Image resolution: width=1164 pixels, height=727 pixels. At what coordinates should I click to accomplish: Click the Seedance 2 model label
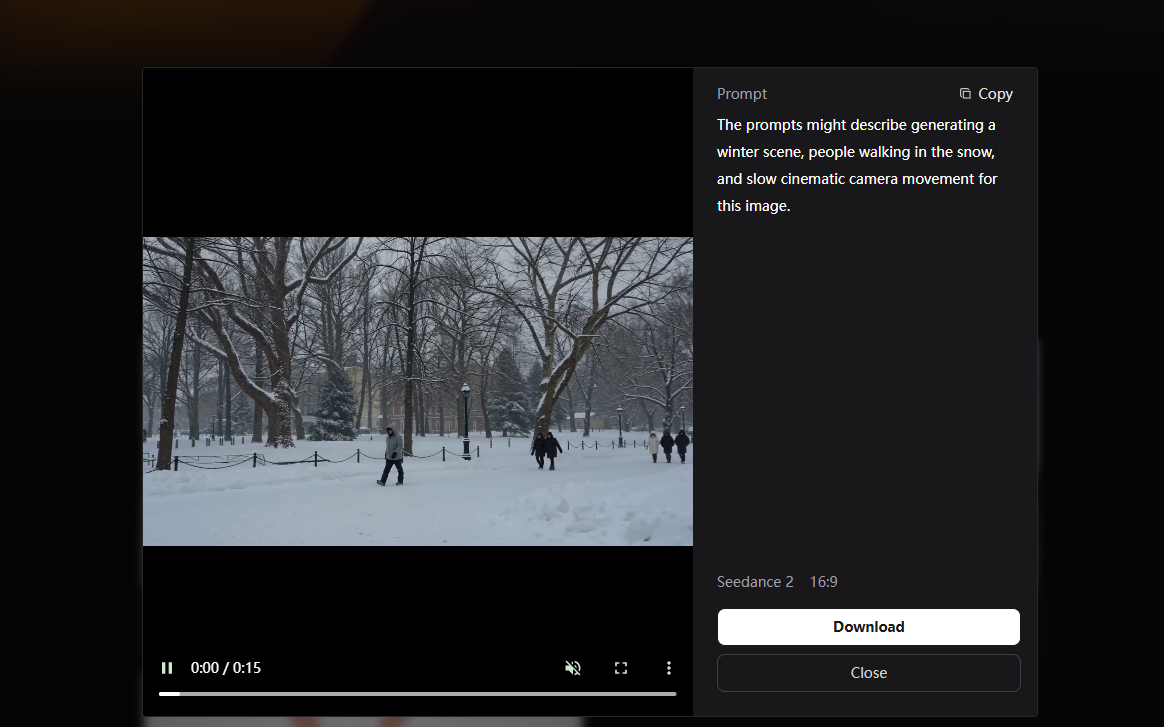755,582
